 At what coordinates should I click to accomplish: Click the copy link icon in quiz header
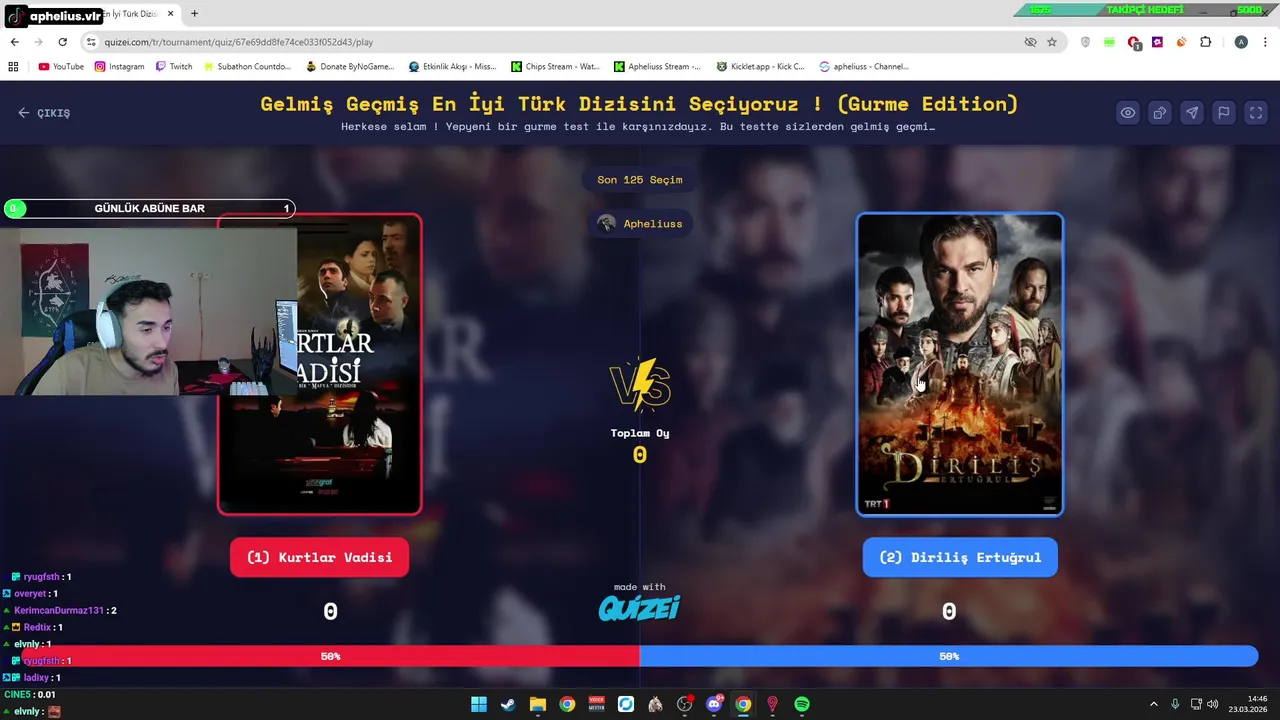pos(1160,113)
